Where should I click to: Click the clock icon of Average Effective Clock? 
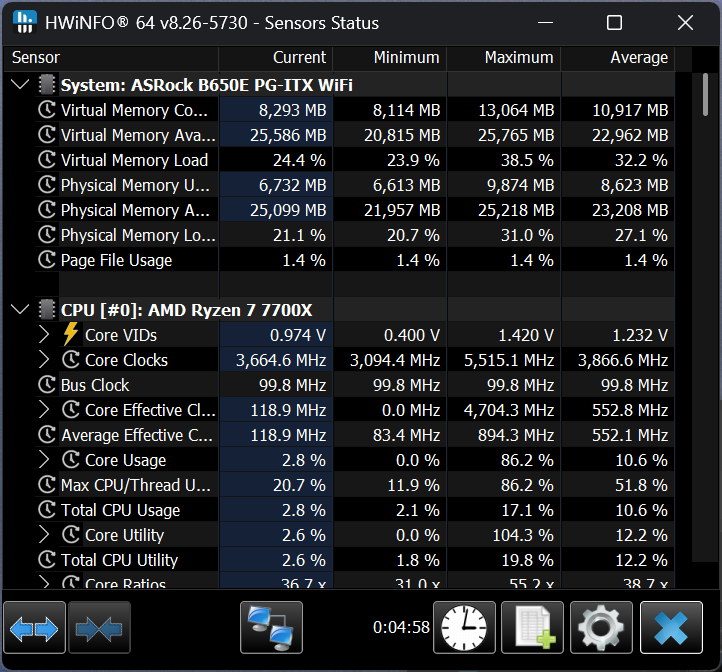click(x=47, y=434)
